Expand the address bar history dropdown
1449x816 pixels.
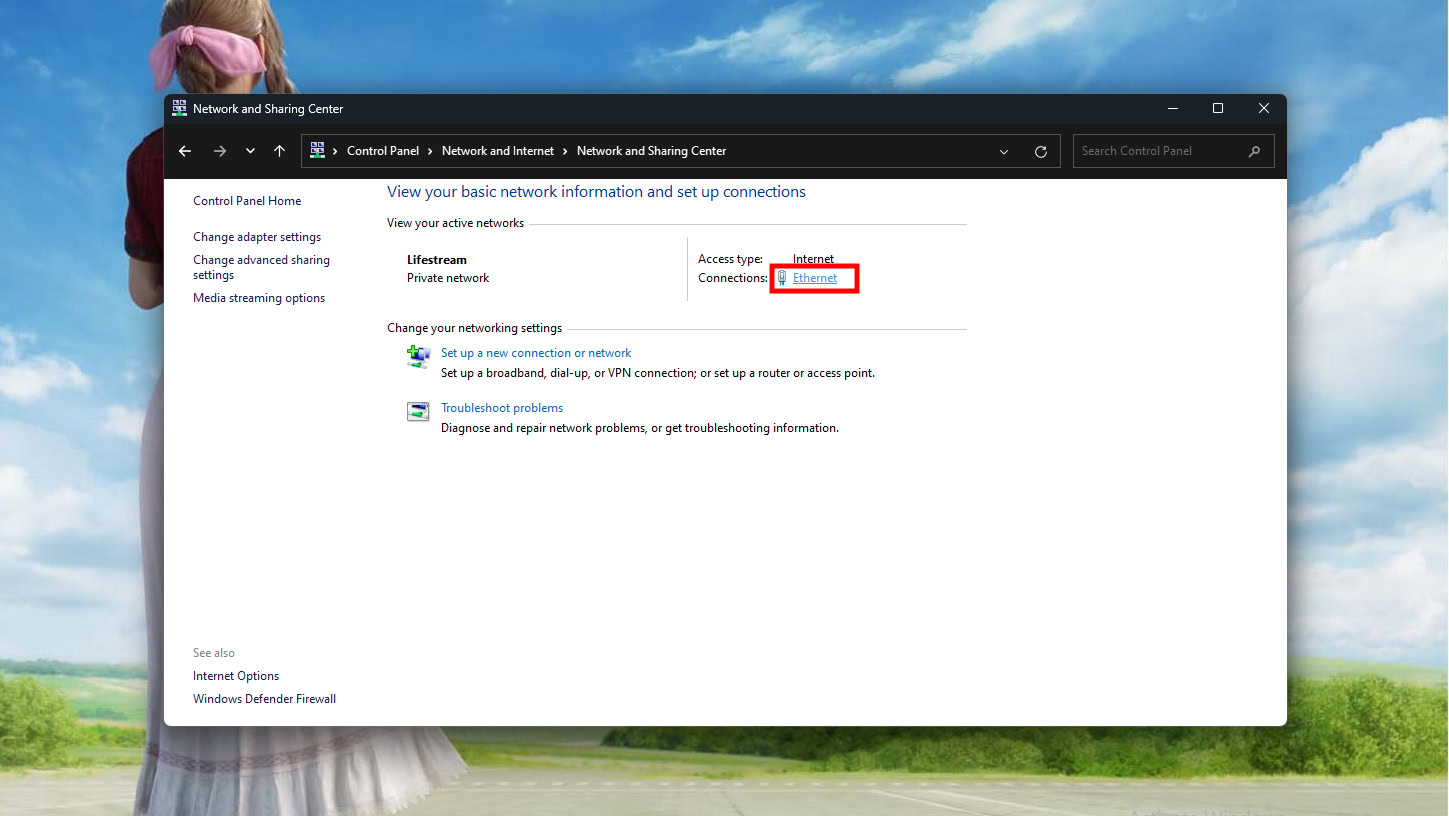point(1004,151)
